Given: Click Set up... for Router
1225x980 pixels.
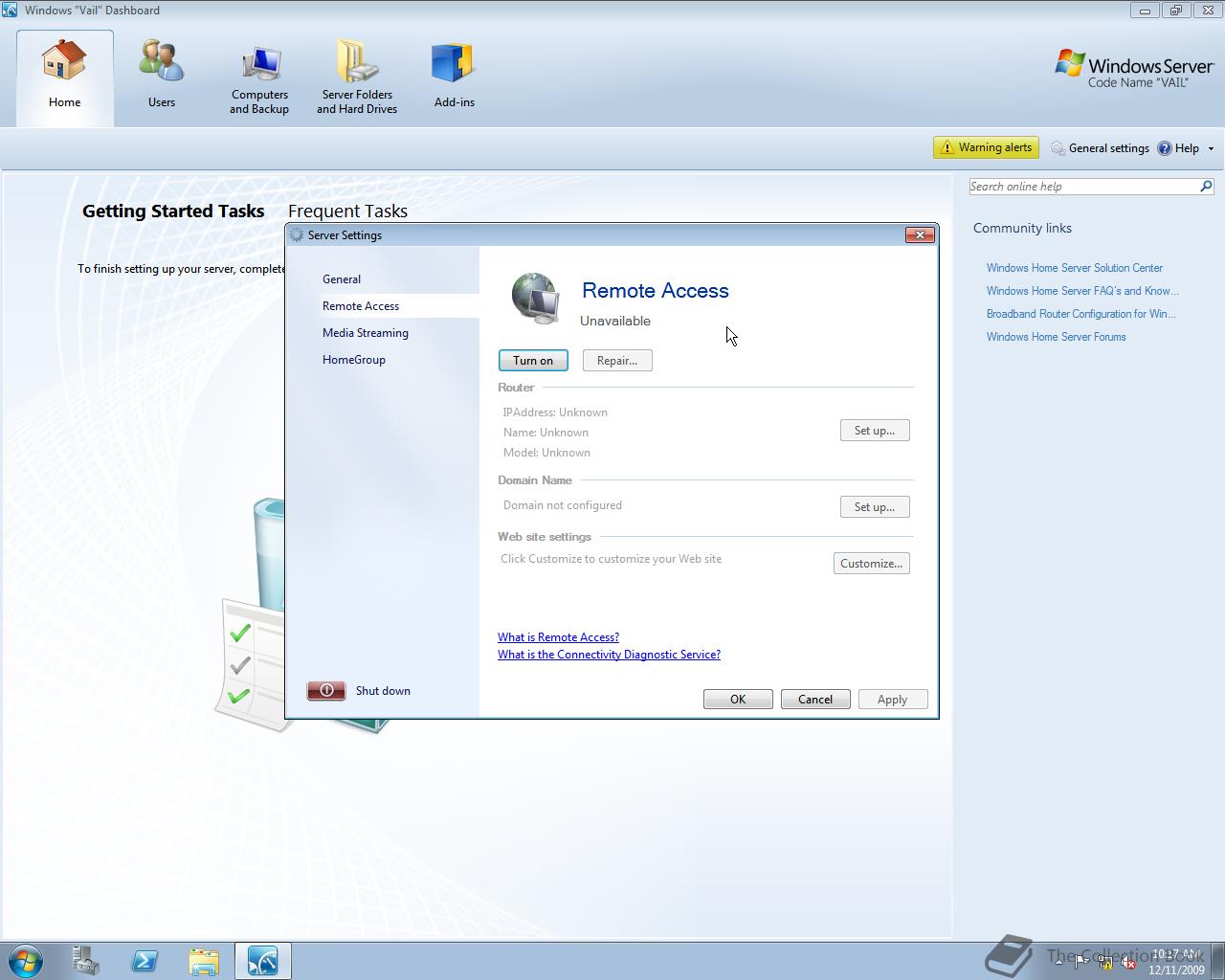Looking at the screenshot, I should click(x=875, y=431).
